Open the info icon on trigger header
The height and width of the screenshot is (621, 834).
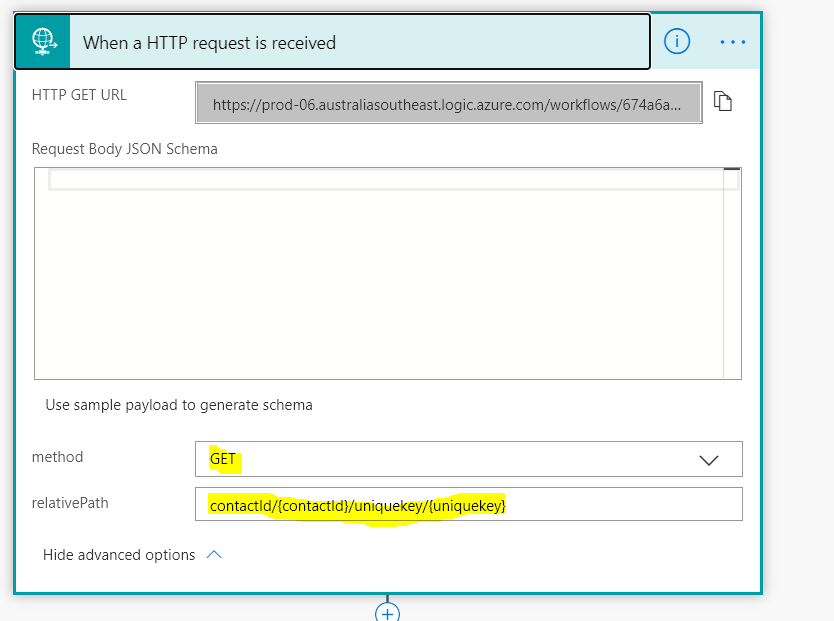point(677,41)
